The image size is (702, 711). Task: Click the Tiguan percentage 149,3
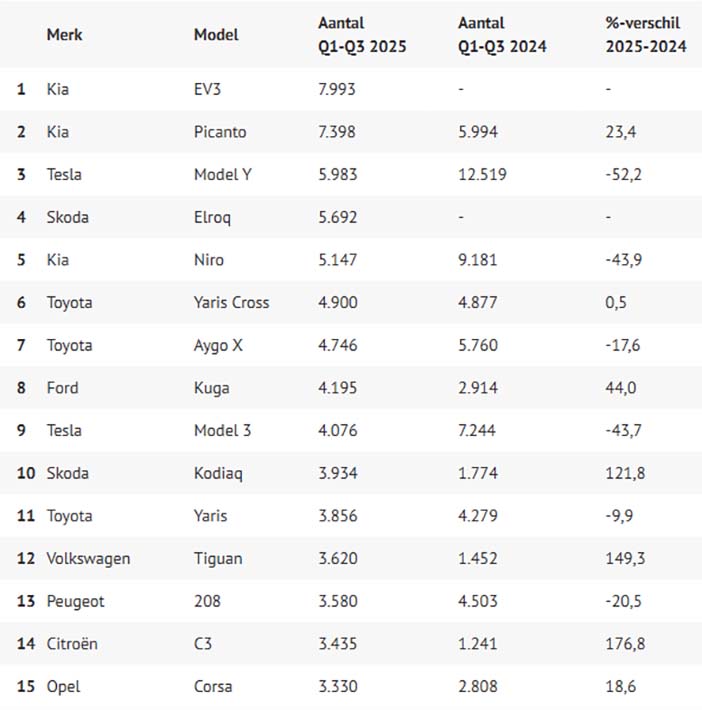(625, 558)
